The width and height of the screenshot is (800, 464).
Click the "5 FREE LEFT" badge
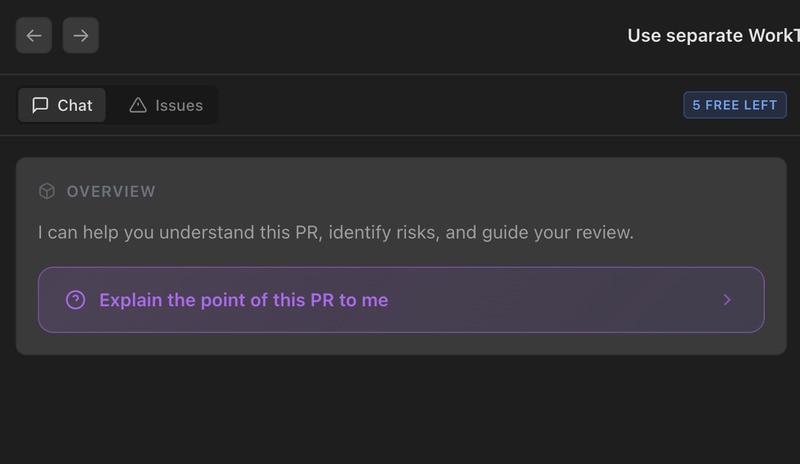735,105
